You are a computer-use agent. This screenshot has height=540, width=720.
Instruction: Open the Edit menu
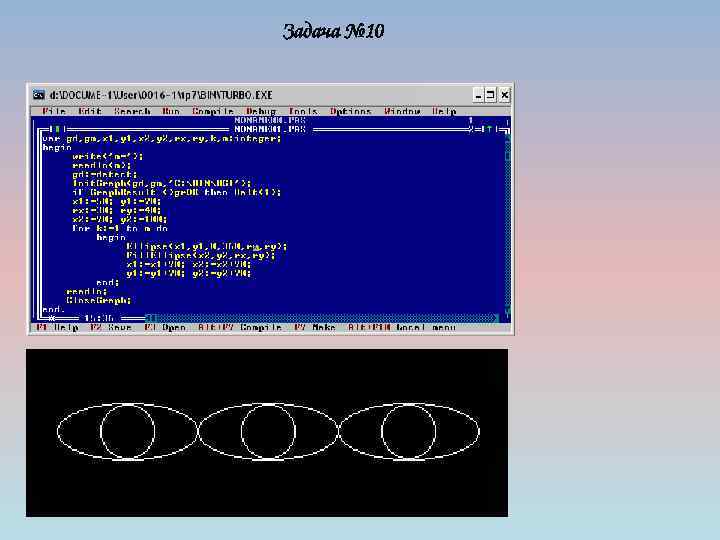90,111
